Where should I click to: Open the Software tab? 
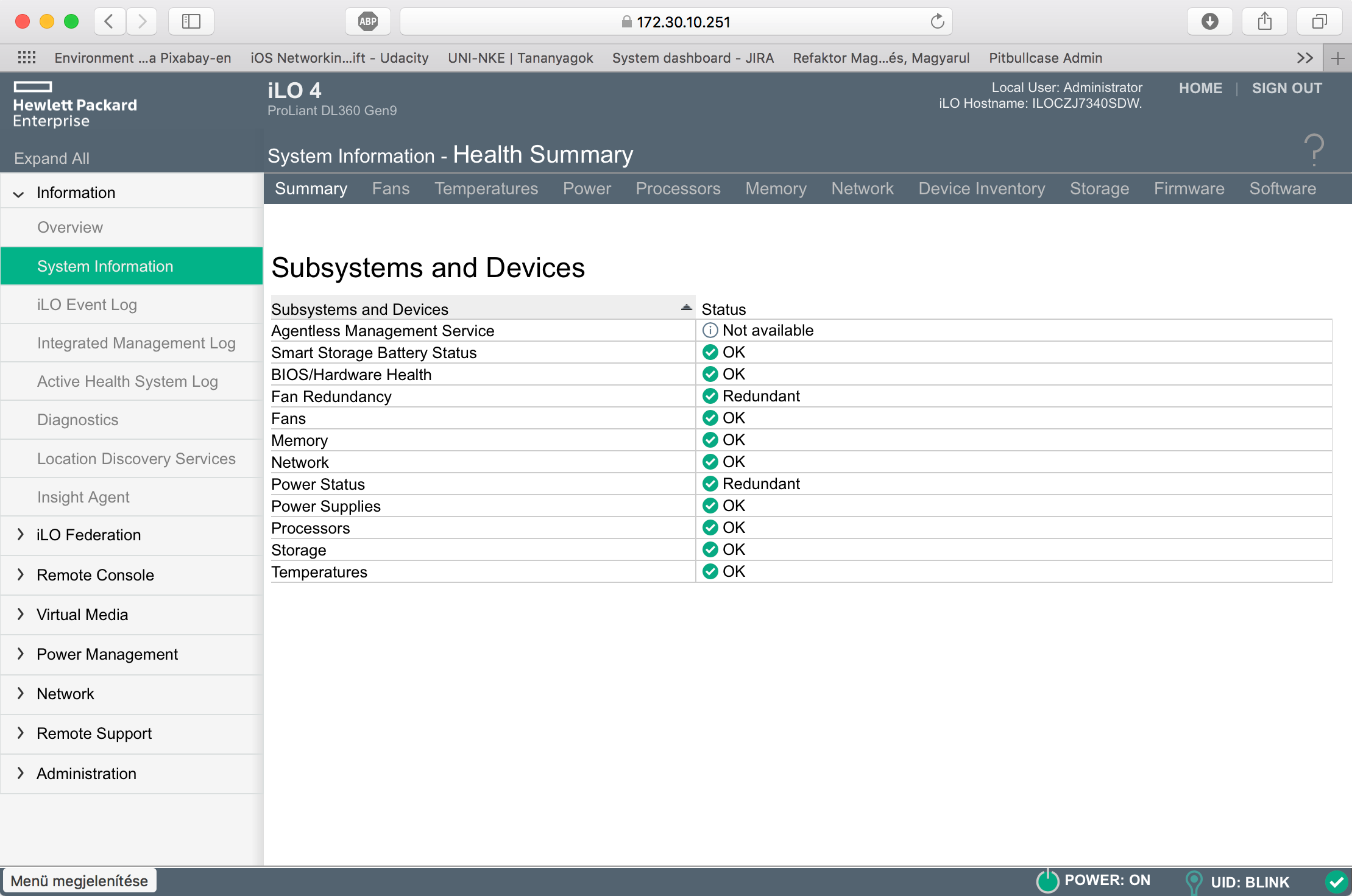coord(1283,188)
